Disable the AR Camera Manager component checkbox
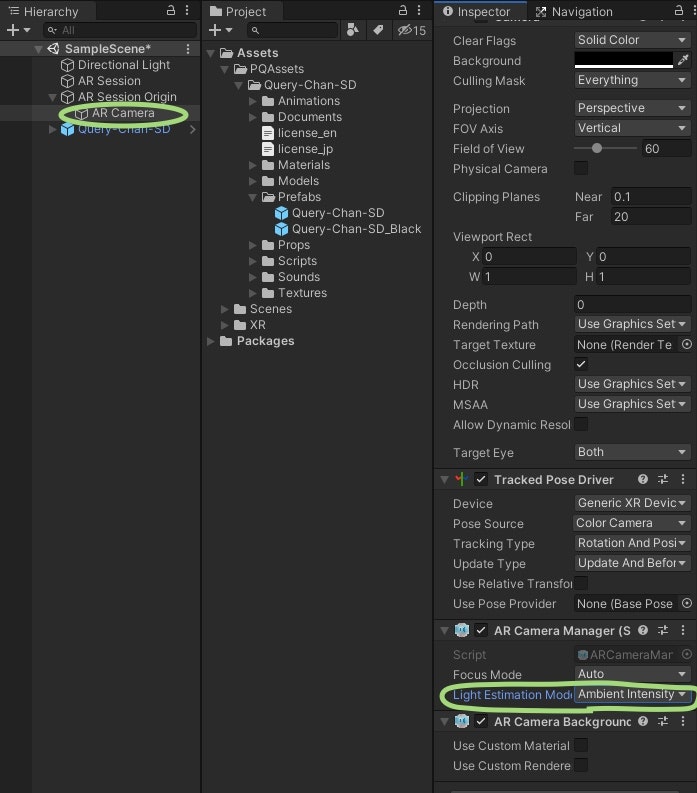Viewport: 697px width, 793px height. point(481,631)
